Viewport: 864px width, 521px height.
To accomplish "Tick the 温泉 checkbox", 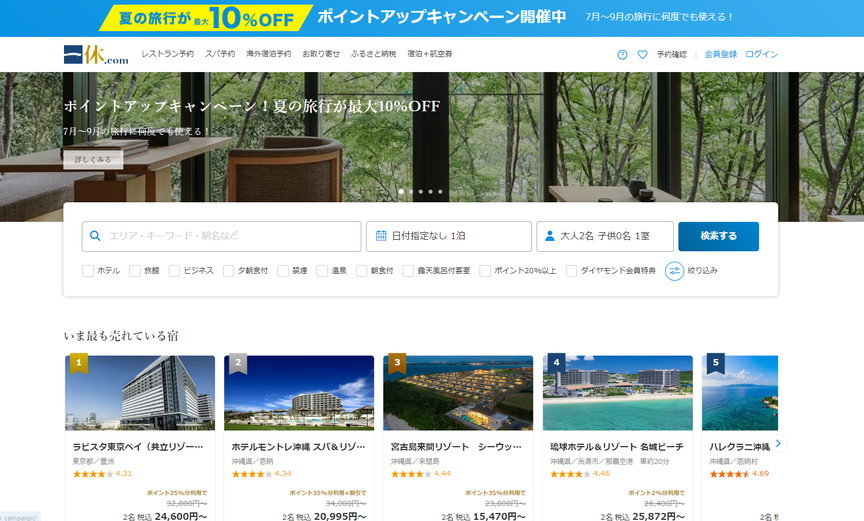I will tap(322, 270).
